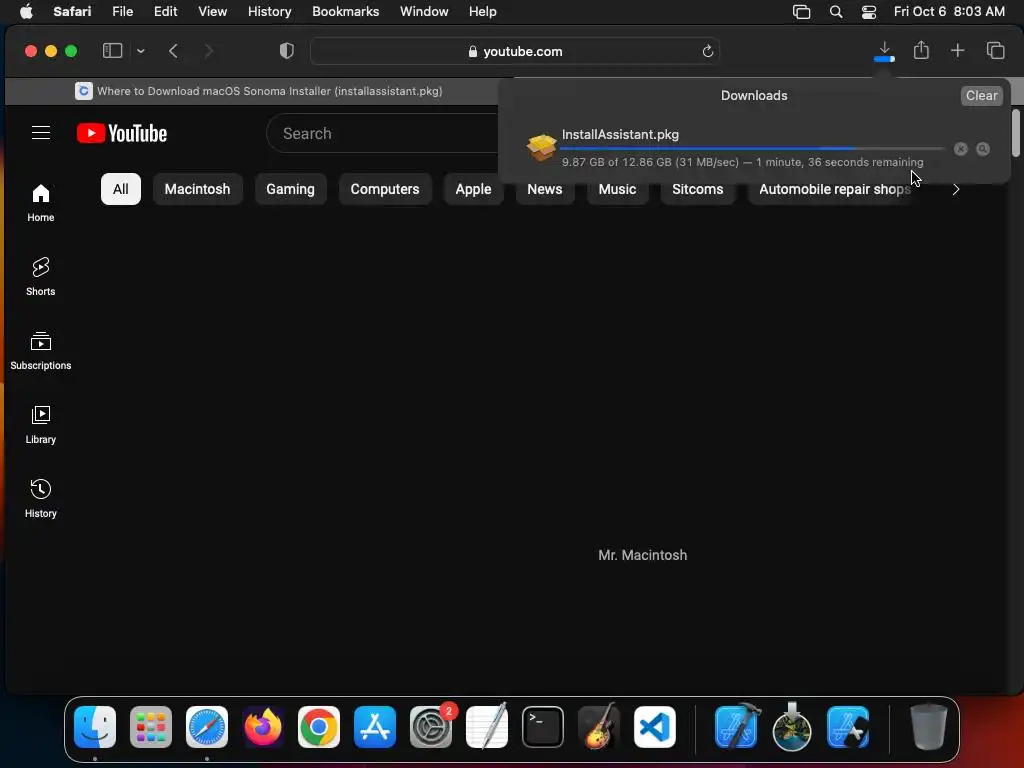The image size is (1024, 768).
Task: Click the page vertical scrollbar
Action: [1016, 133]
